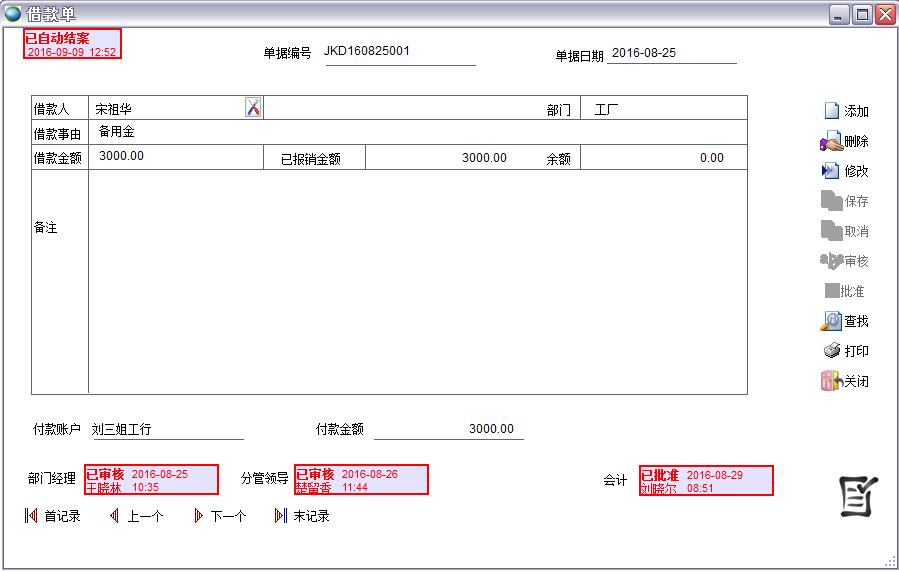Screen dimensions: 899x572
Task: Jump to last record (末记录)
Action: (281, 516)
